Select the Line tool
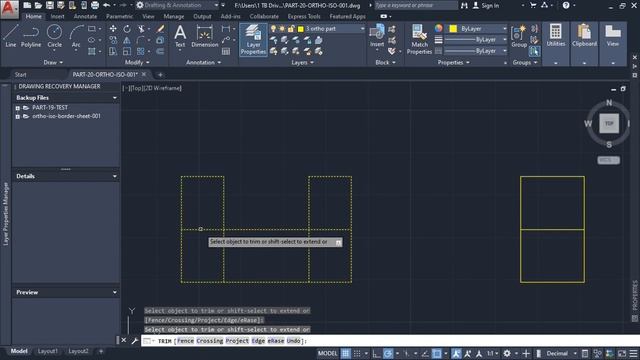The height and width of the screenshot is (360, 640). [11, 36]
